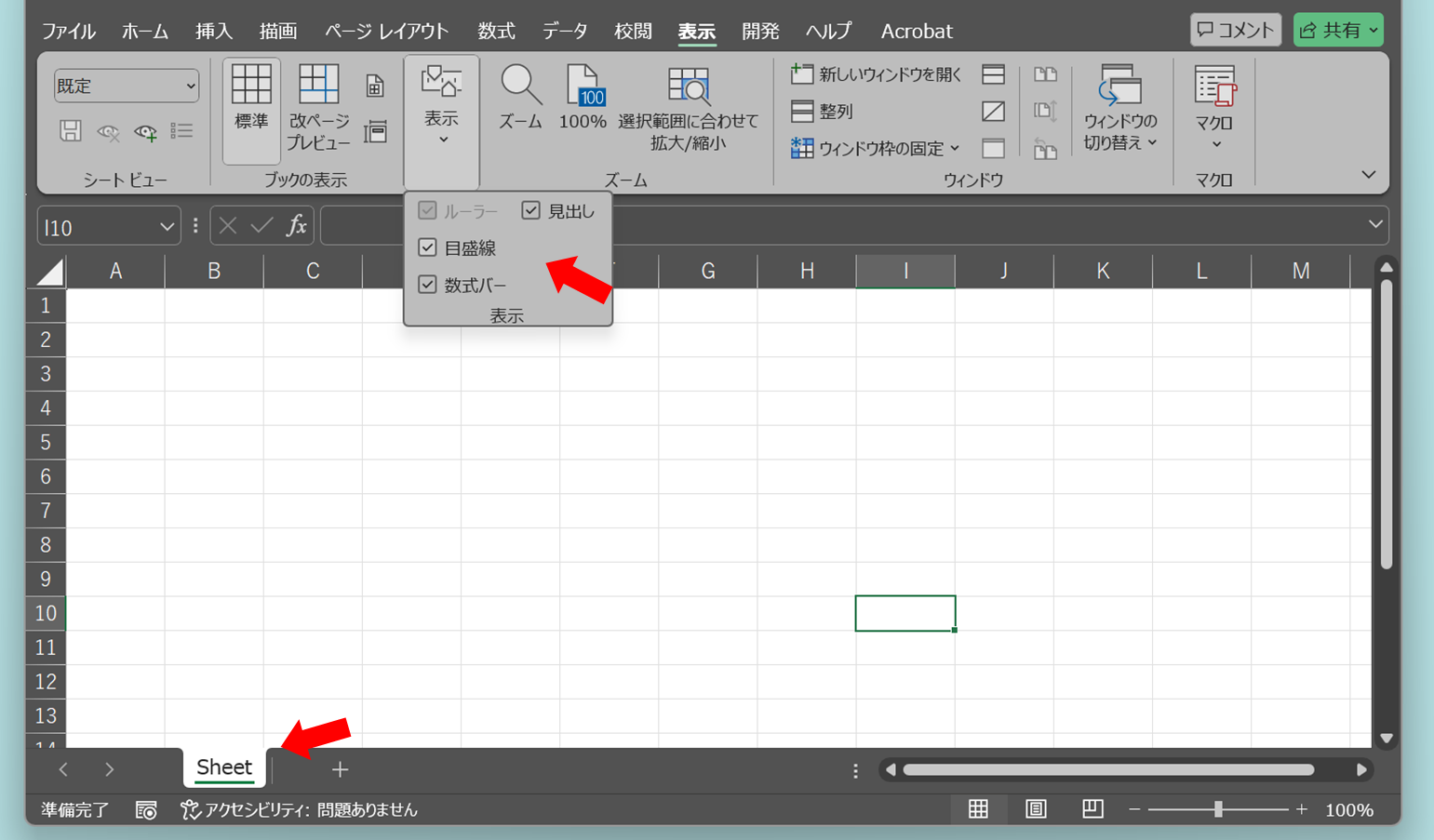Click the sheet view options list icon
The width and height of the screenshot is (1434, 840).
[182, 131]
